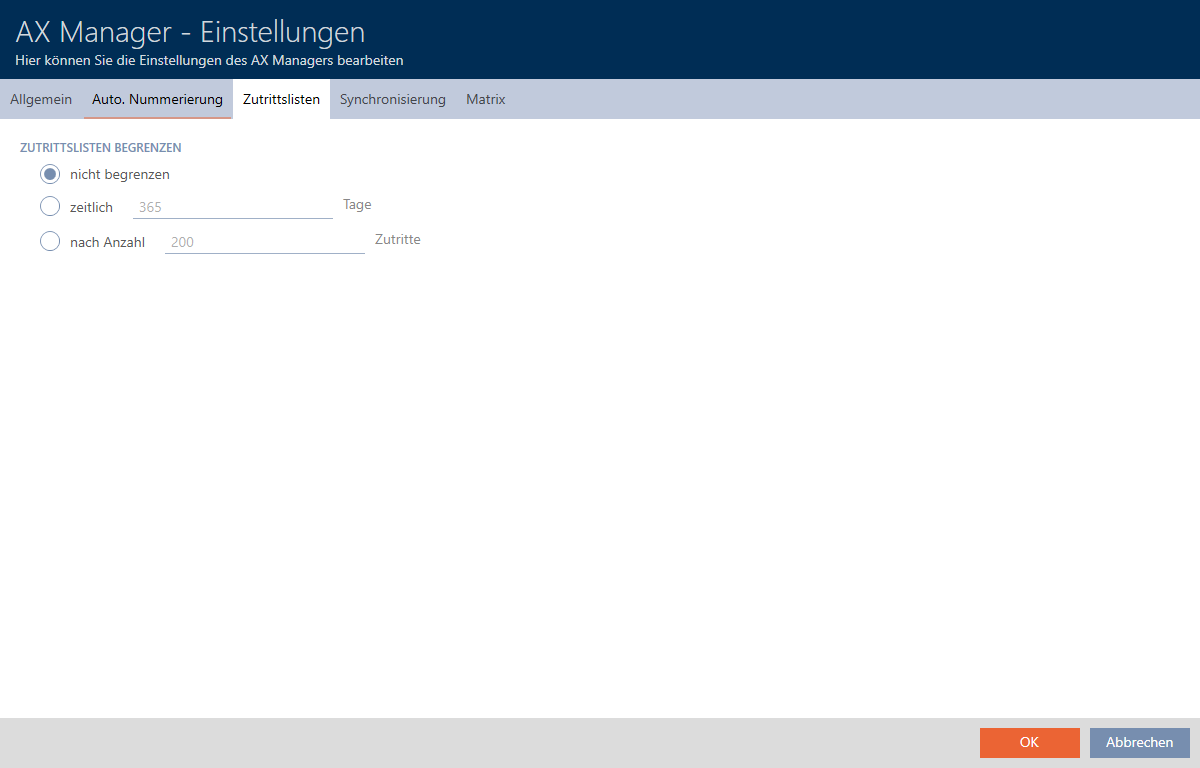
Task: Click the 'nach Anzahl' label text
Action: pyautogui.click(x=107, y=241)
